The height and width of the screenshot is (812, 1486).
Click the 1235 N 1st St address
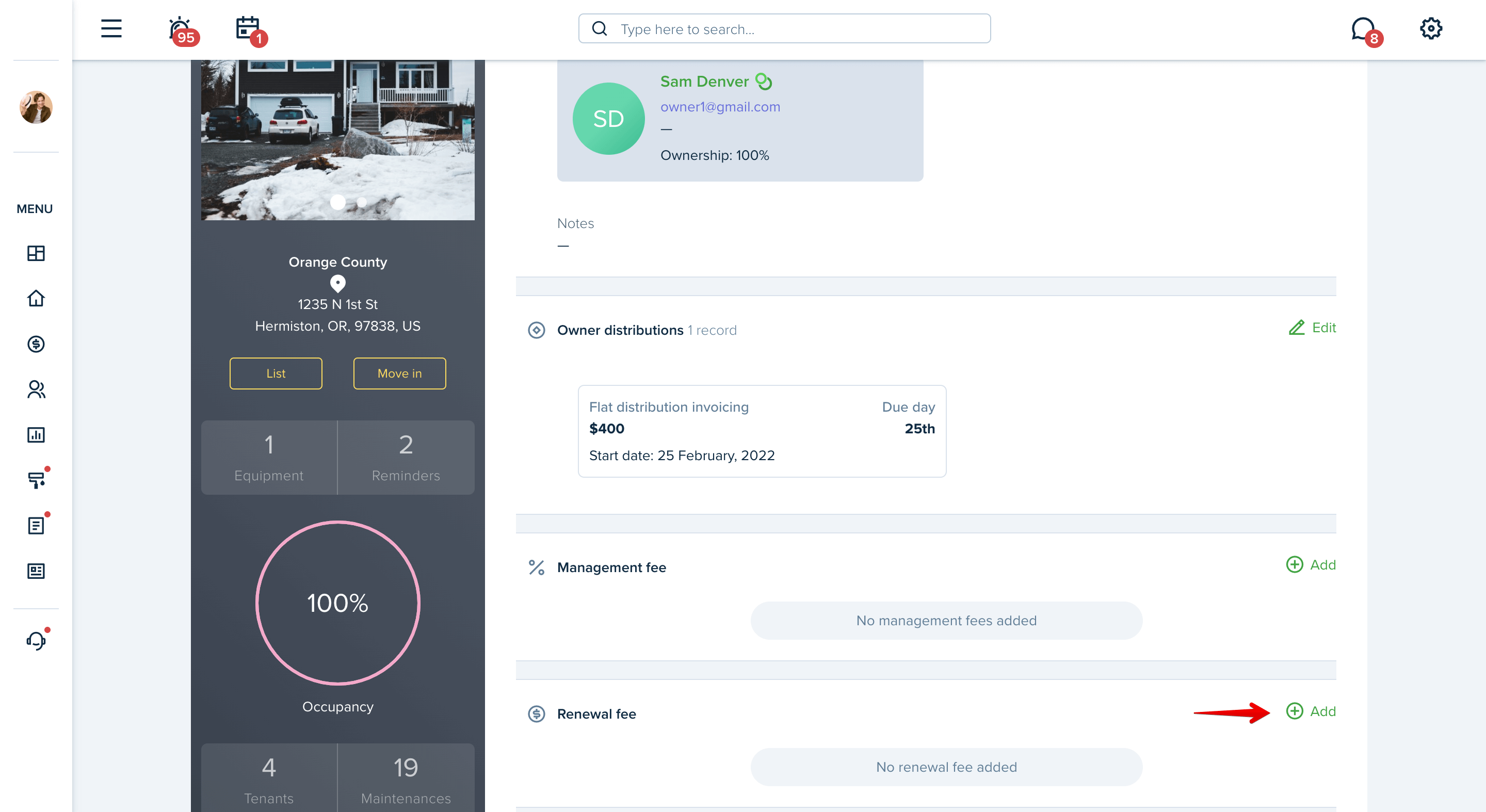337,304
